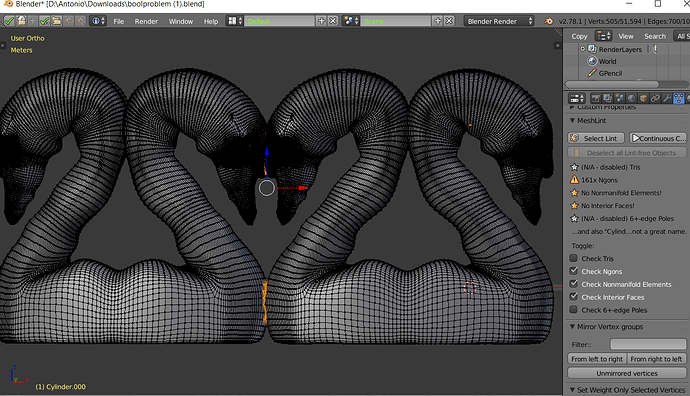The image size is (690, 396).
Task: Click the Continuous Check button
Action: (x=658, y=138)
